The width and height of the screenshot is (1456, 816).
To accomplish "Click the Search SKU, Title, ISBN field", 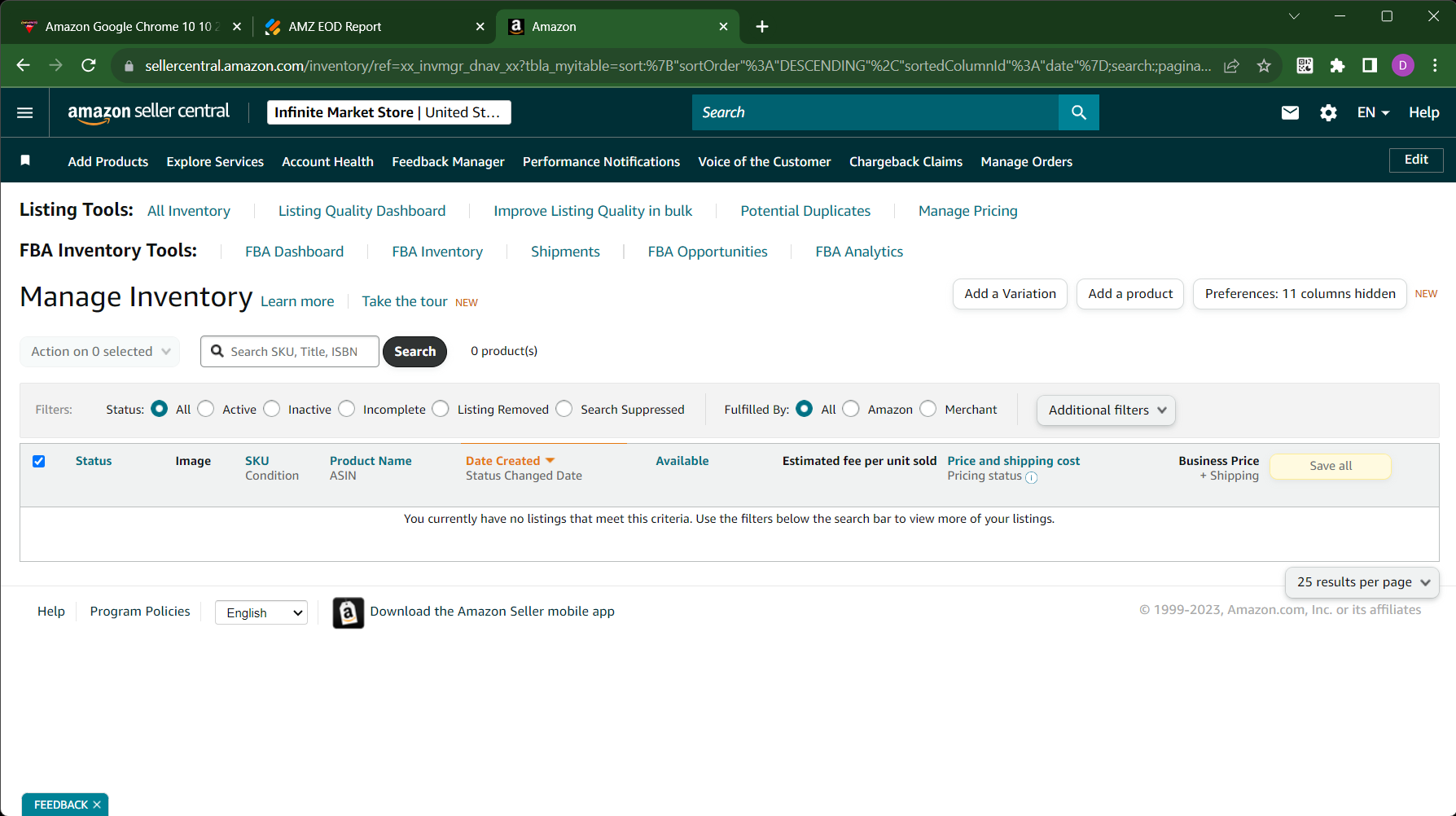I will [290, 352].
